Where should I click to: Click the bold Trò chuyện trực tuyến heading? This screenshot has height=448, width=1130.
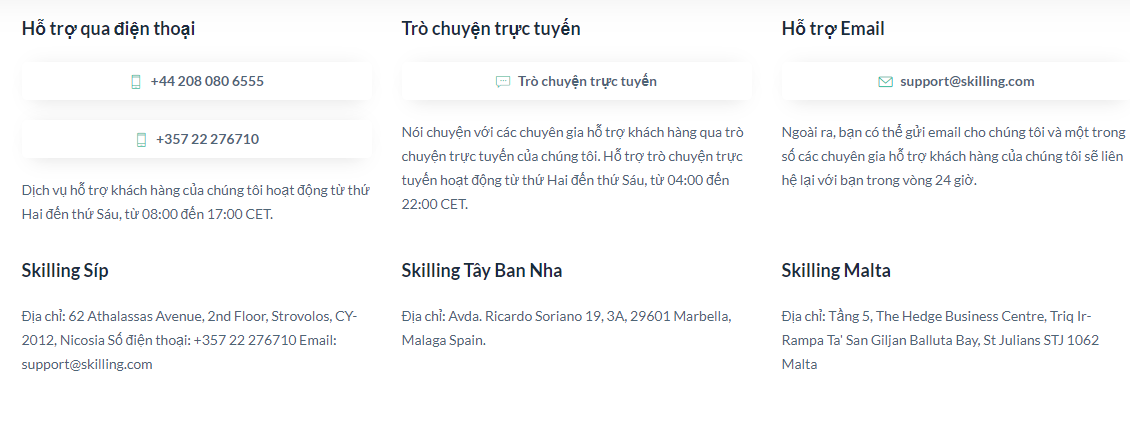pos(491,29)
